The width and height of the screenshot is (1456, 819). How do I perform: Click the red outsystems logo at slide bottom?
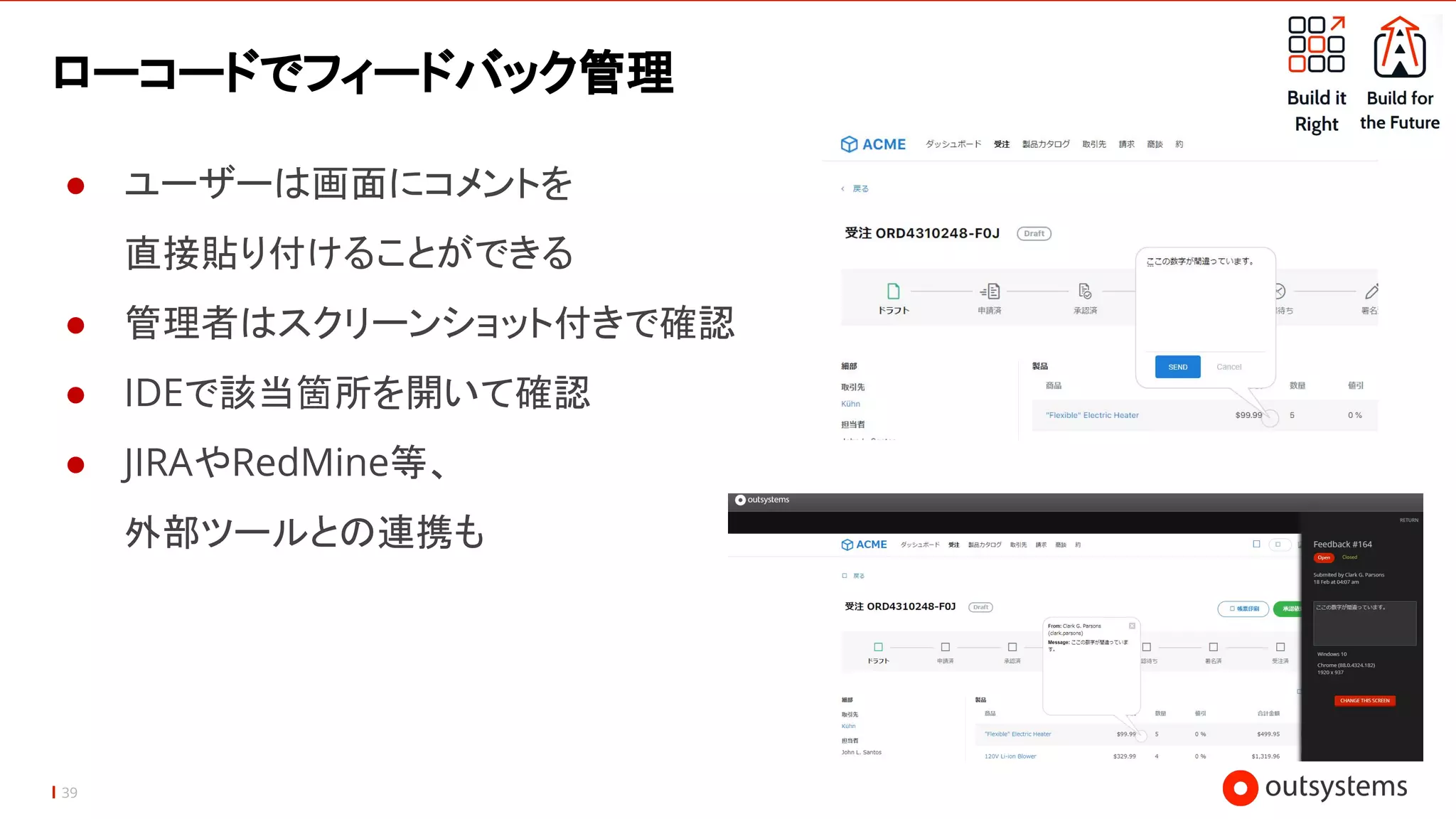1315,788
